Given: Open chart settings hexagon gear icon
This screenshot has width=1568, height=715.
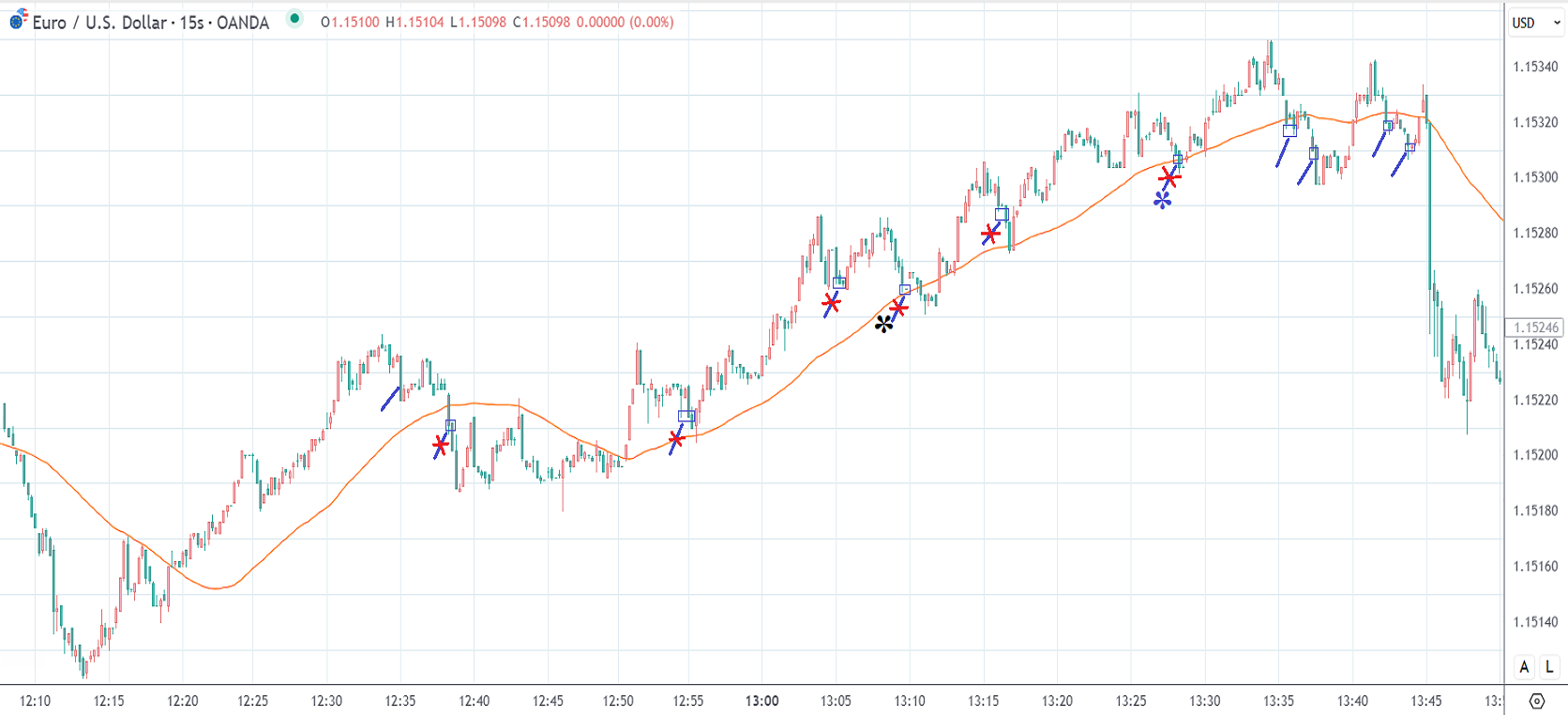Looking at the screenshot, I should pyautogui.click(x=1536, y=701).
